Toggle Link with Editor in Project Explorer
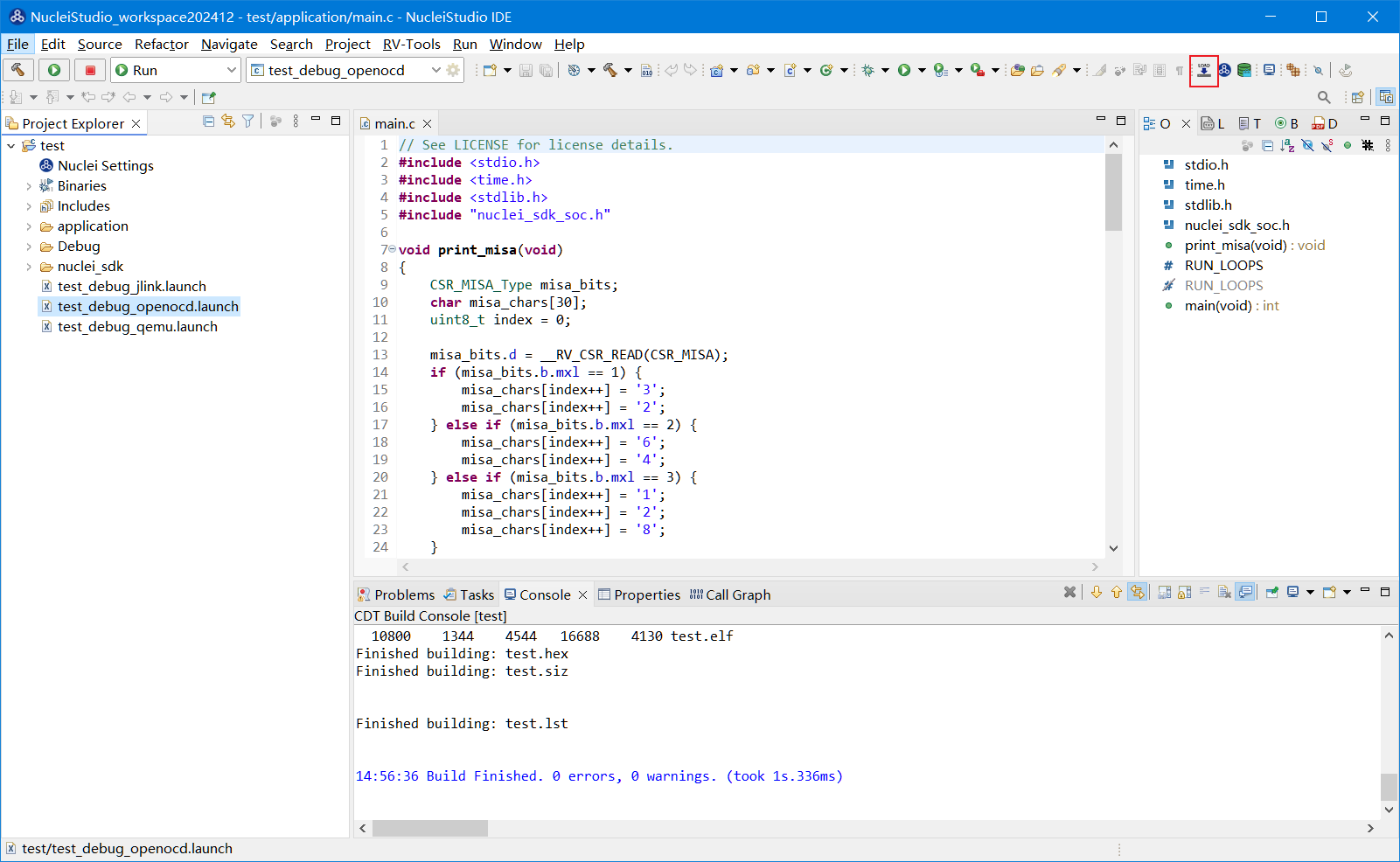 point(228,122)
